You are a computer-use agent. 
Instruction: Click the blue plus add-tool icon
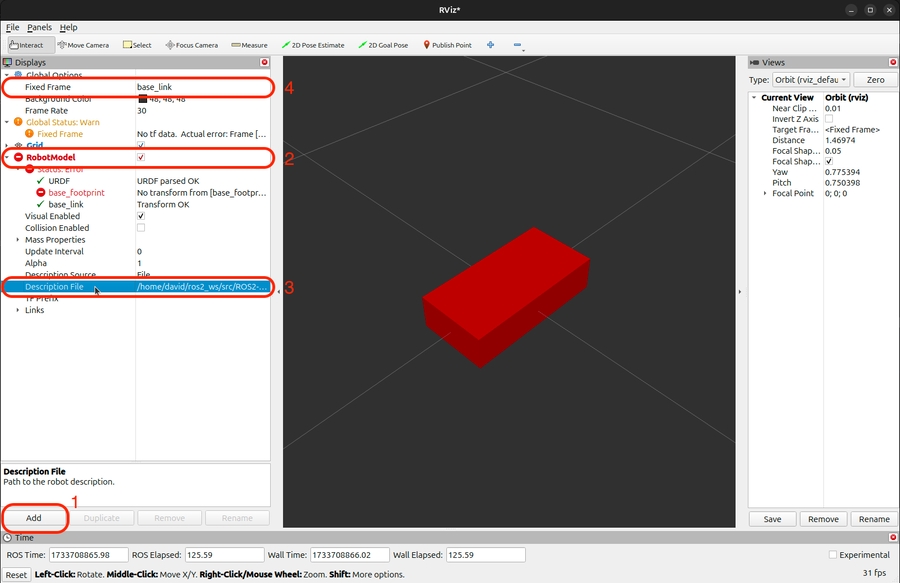(x=490, y=45)
